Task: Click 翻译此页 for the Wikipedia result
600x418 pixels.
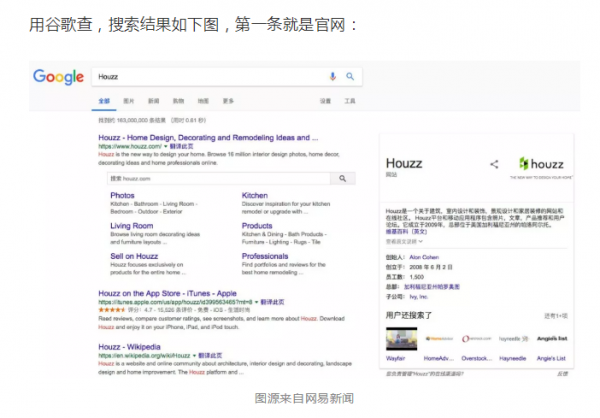Action: (x=210, y=356)
